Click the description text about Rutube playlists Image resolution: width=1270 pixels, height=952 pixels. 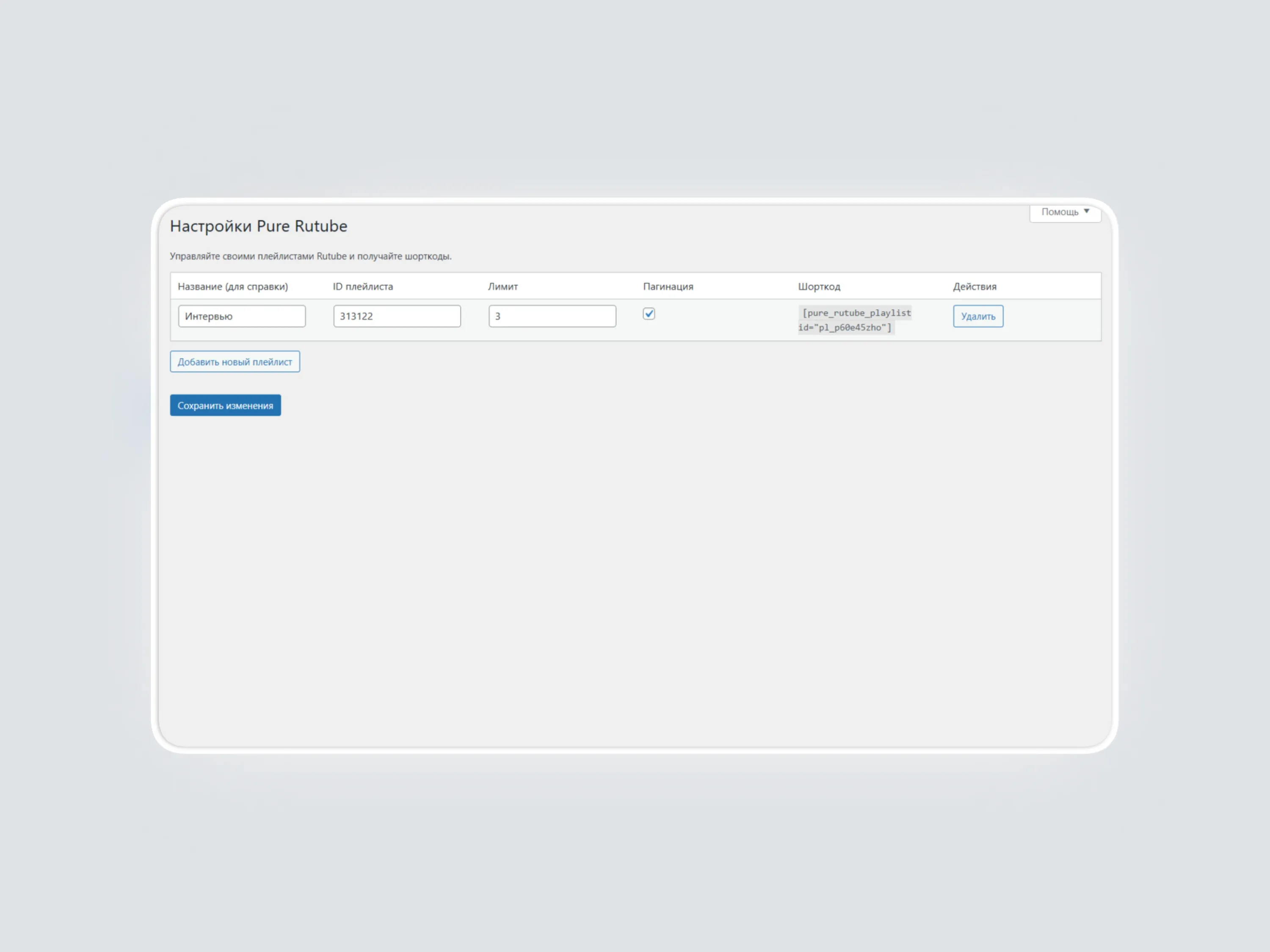tap(311, 256)
